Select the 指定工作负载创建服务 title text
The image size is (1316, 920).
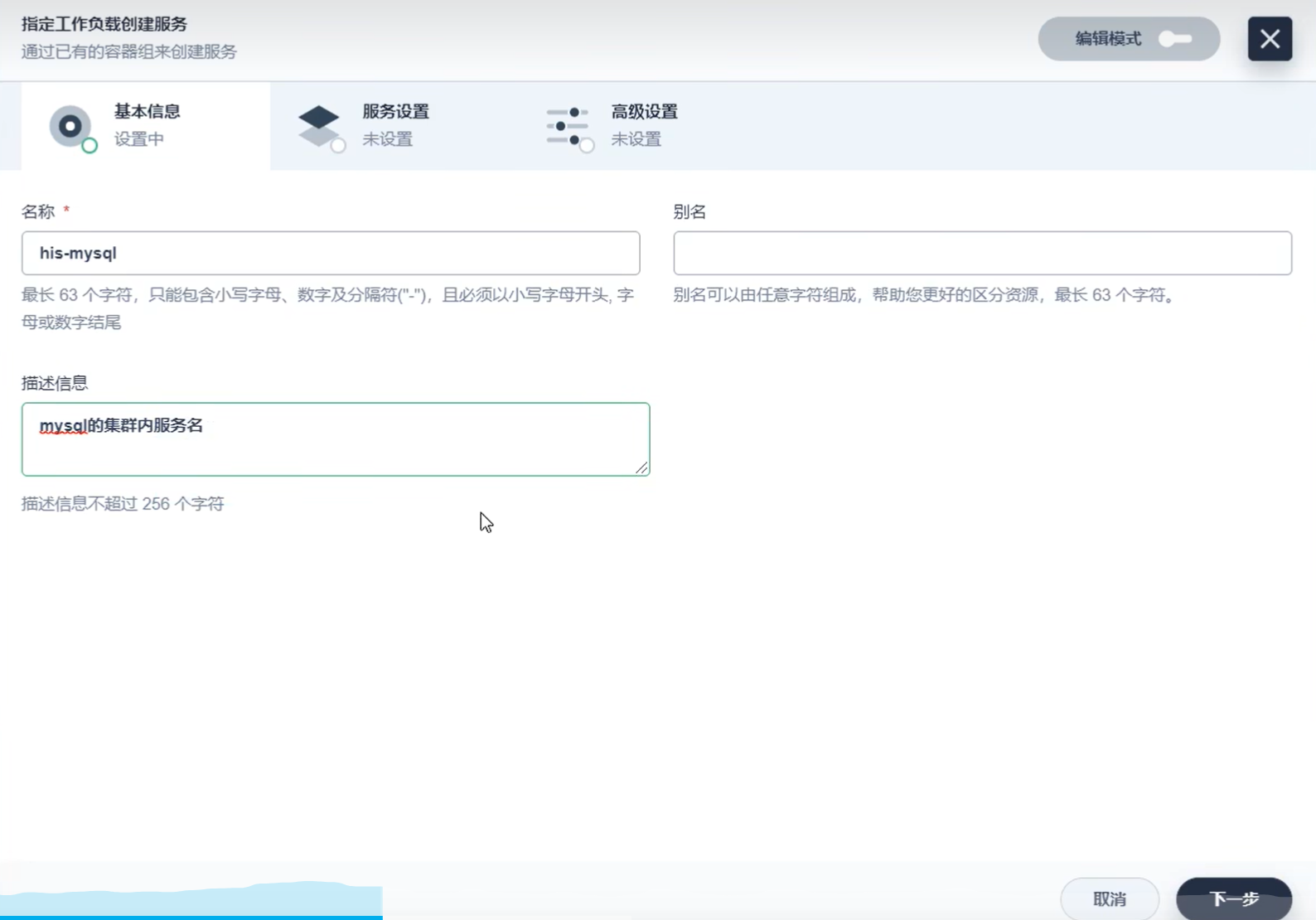coord(104,24)
